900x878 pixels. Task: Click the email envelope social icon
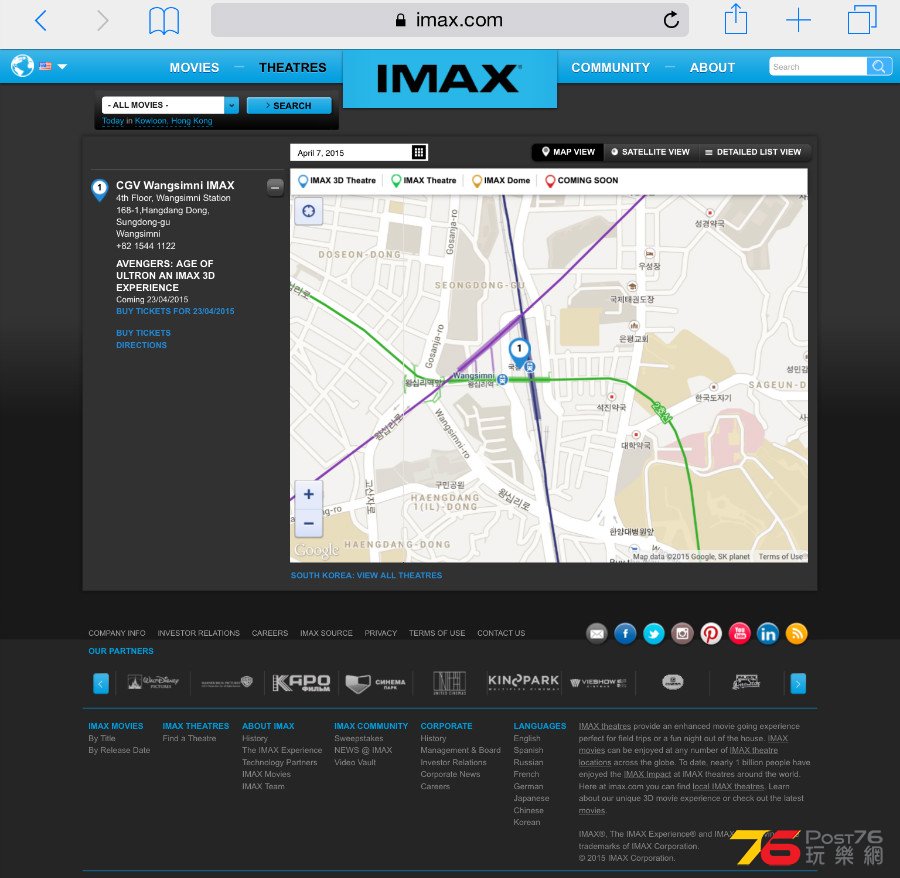[597, 634]
